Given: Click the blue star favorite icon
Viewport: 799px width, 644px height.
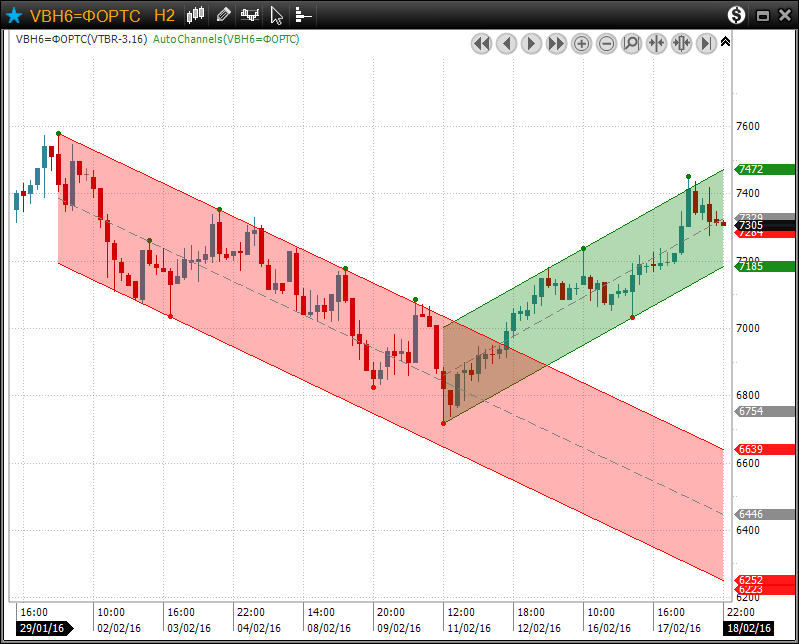Looking at the screenshot, I should (14, 15).
